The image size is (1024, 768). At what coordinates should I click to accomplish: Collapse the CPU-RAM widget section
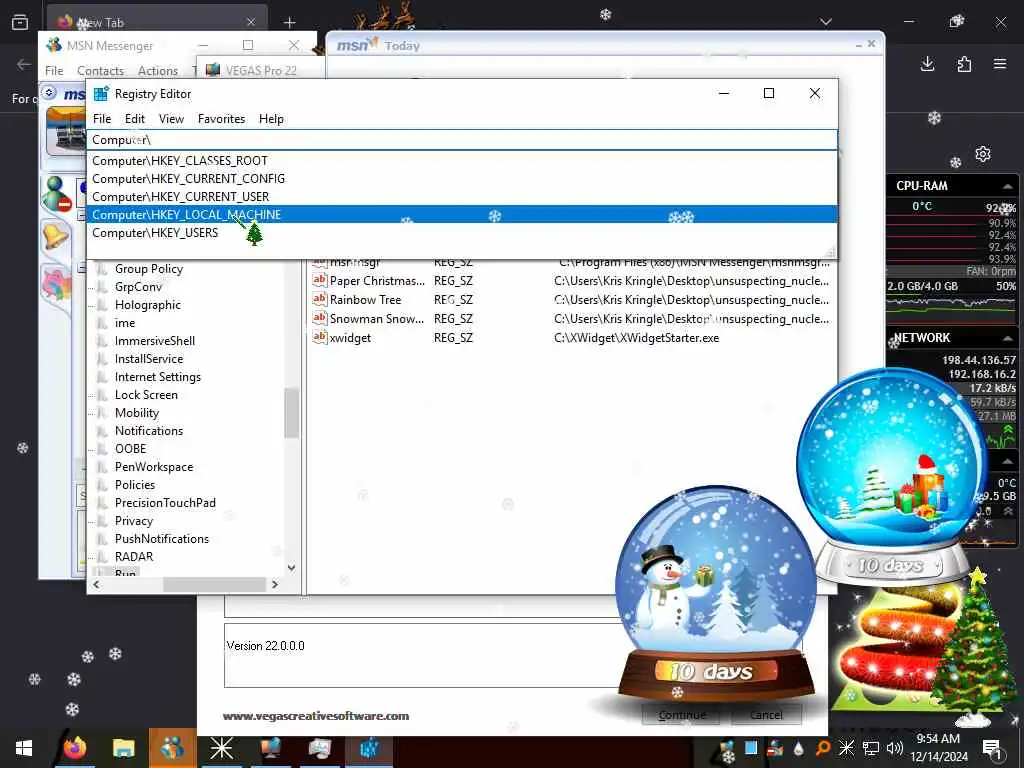click(1007, 186)
